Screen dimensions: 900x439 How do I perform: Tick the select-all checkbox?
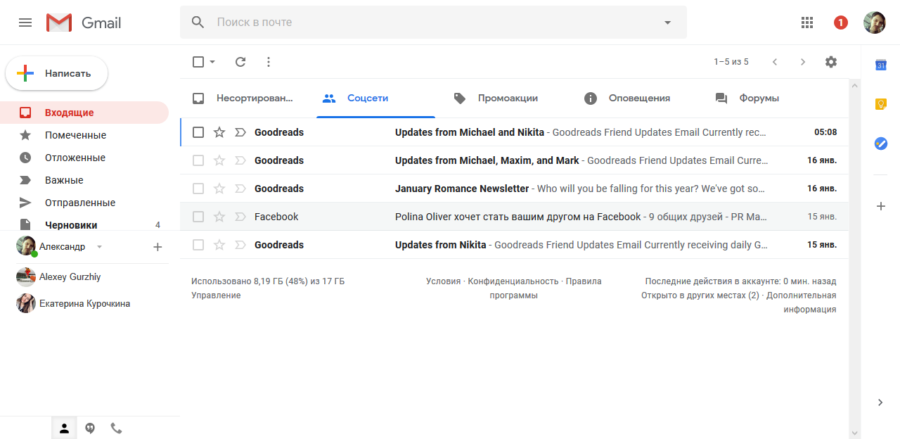tap(198, 62)
